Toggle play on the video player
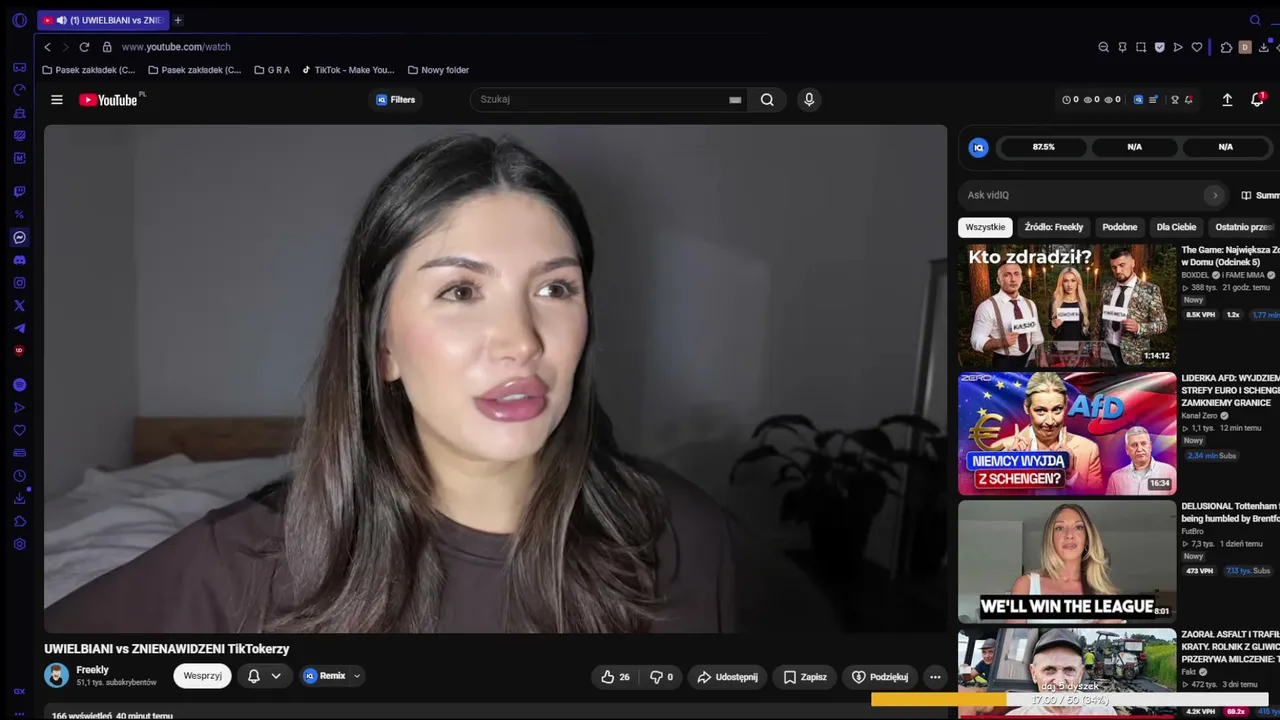1280x720 pixels. (495, 379)
